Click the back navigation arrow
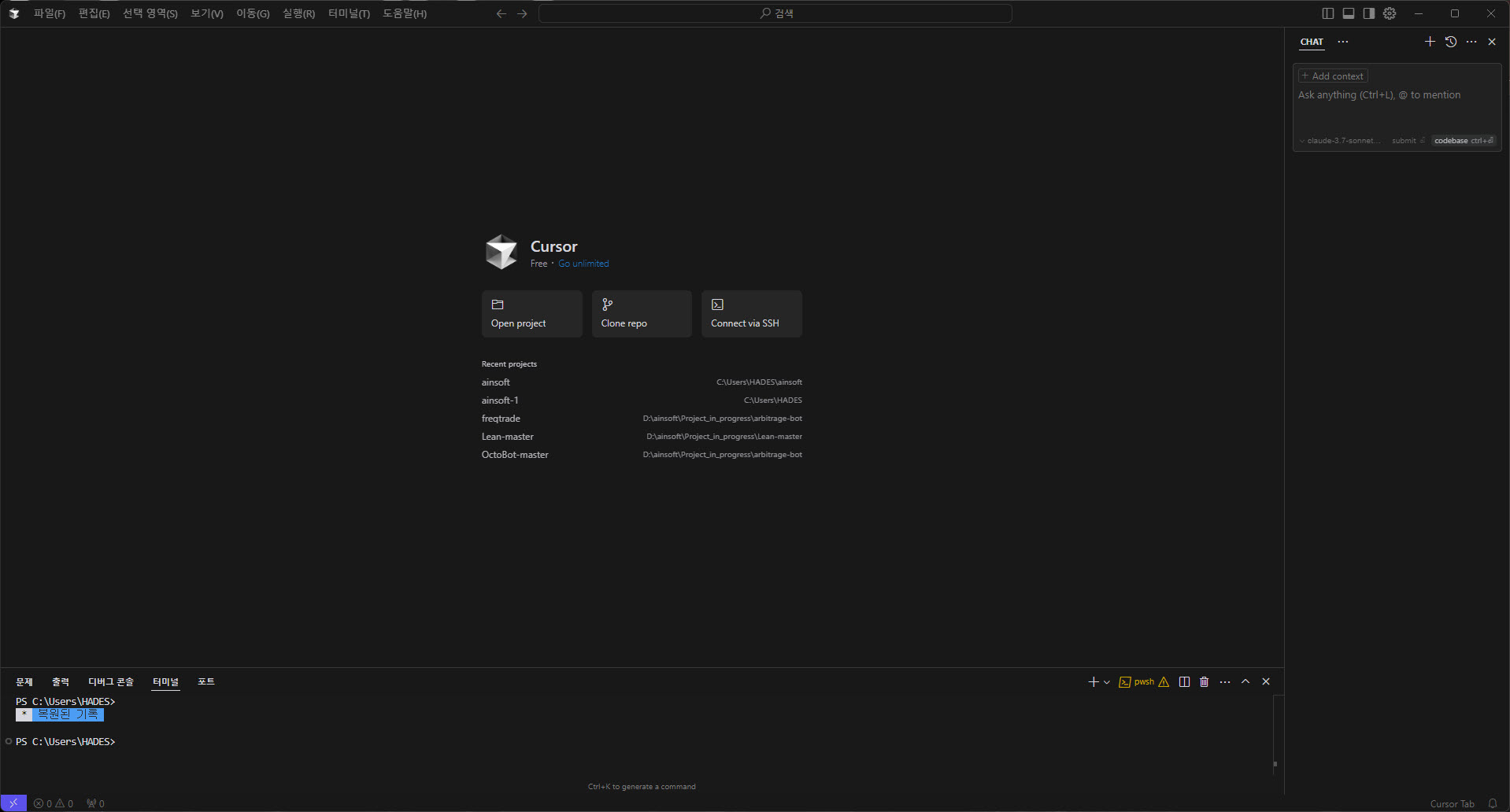 click(501, 13)
